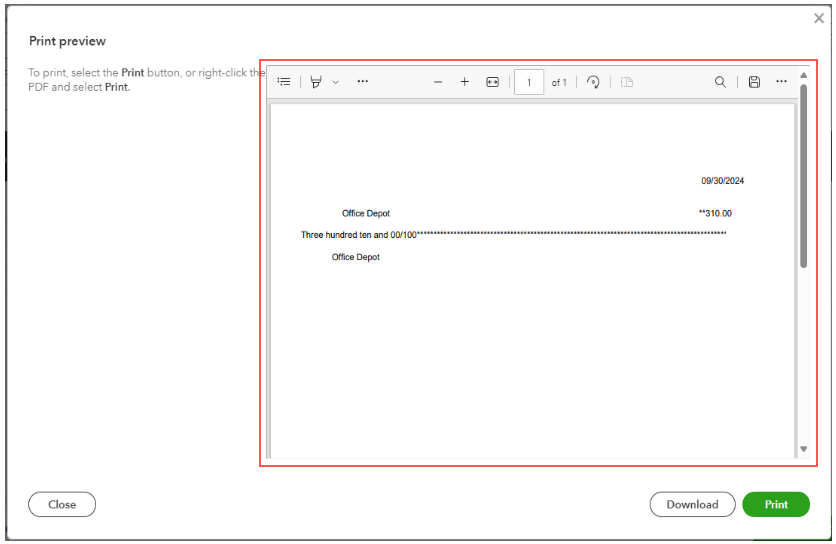Click the amount **310.00
This screenshot has width=836, height=544.
(x=715, y=213)
